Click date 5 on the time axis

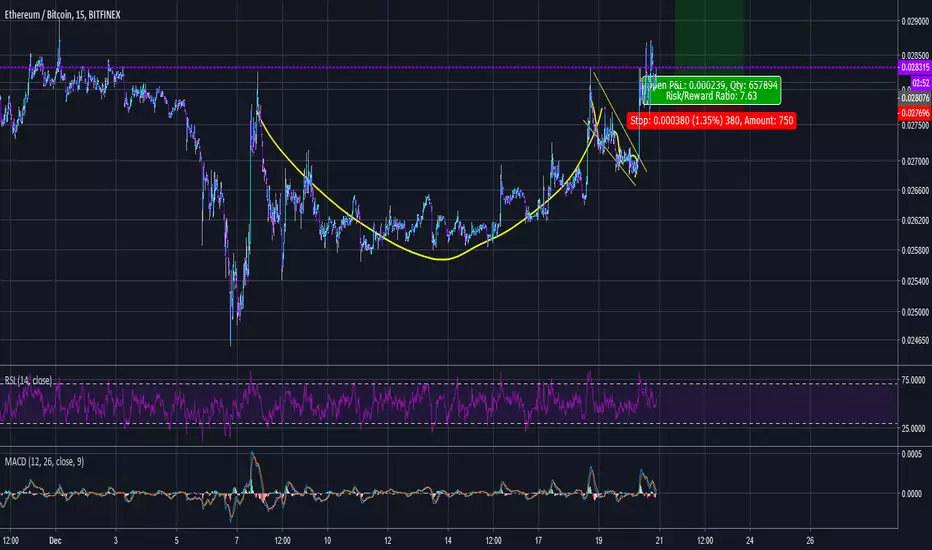(177, 540)
